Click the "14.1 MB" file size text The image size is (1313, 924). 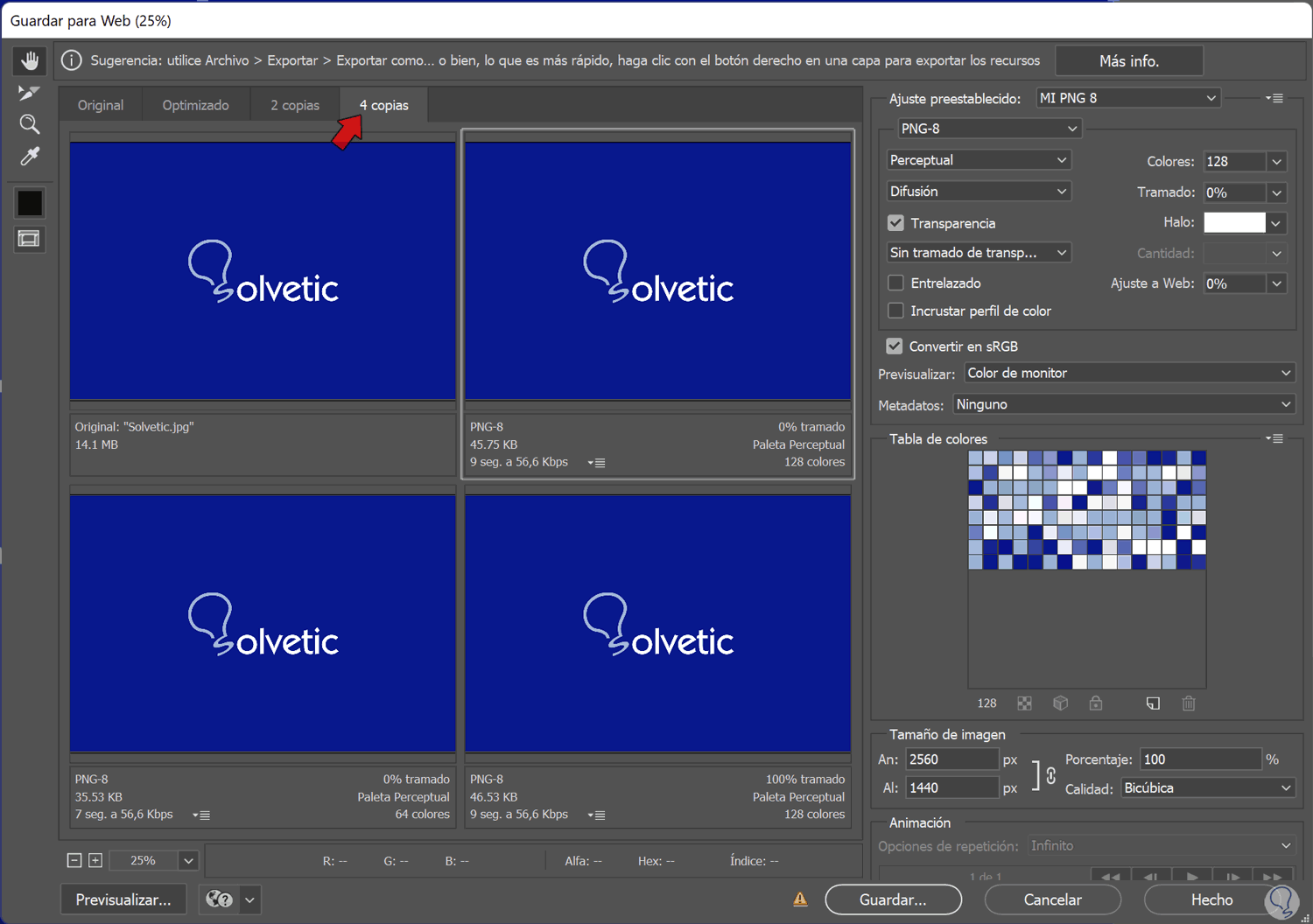tap(96, 444)
